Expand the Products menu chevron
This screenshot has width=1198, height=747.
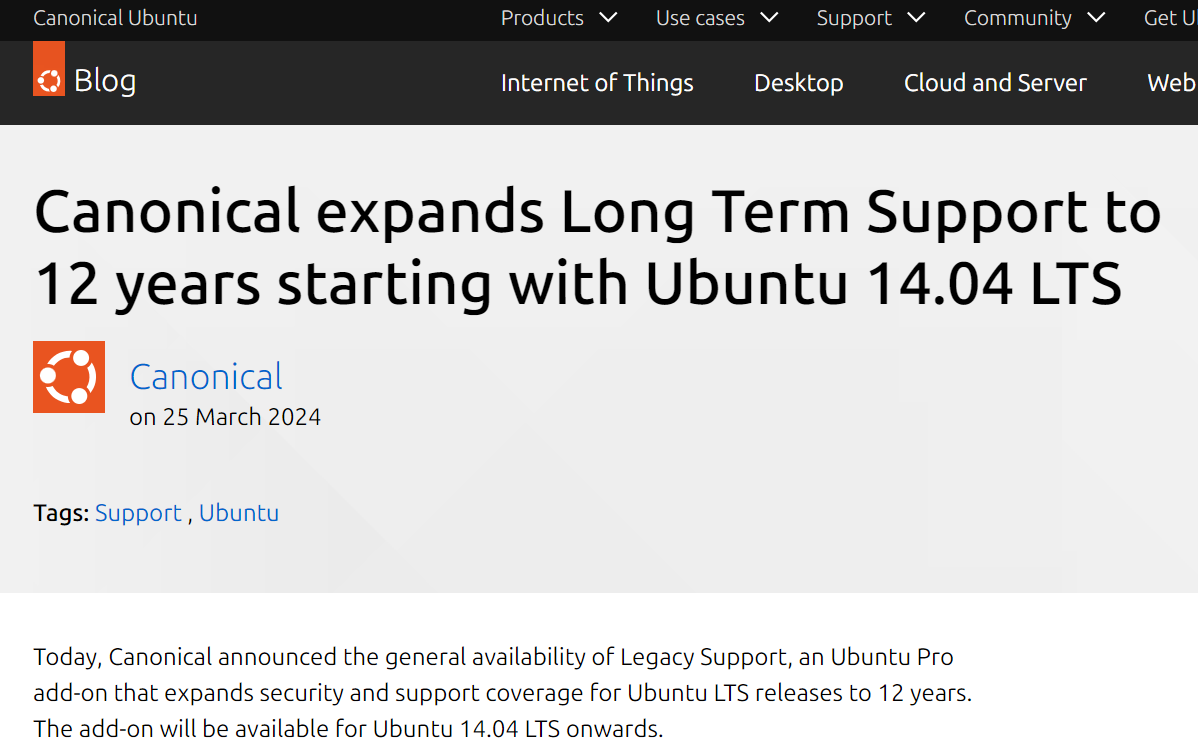608,18
